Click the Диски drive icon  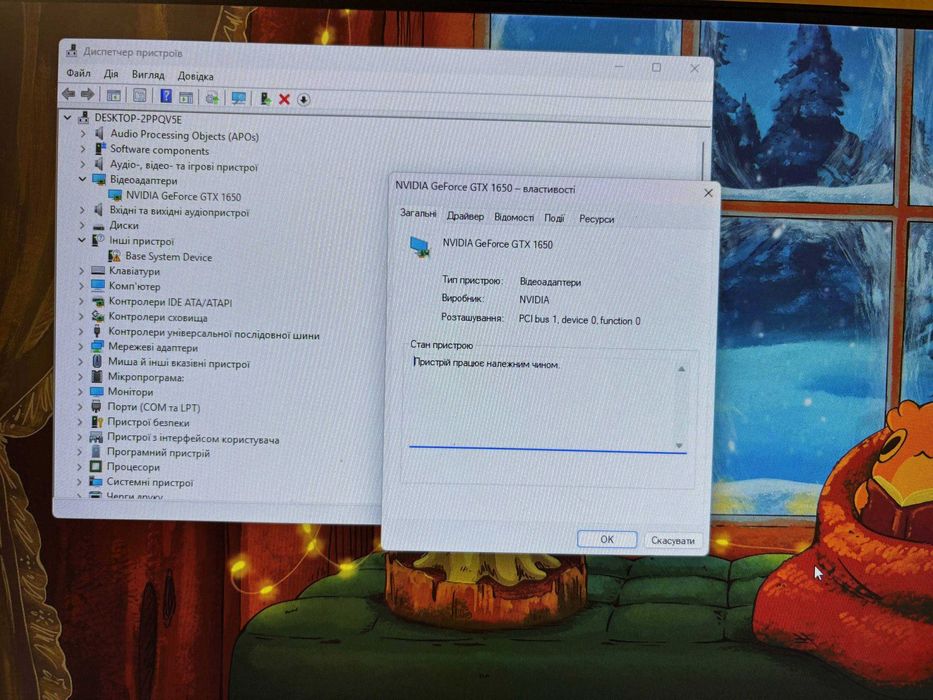tap(99, 226)
